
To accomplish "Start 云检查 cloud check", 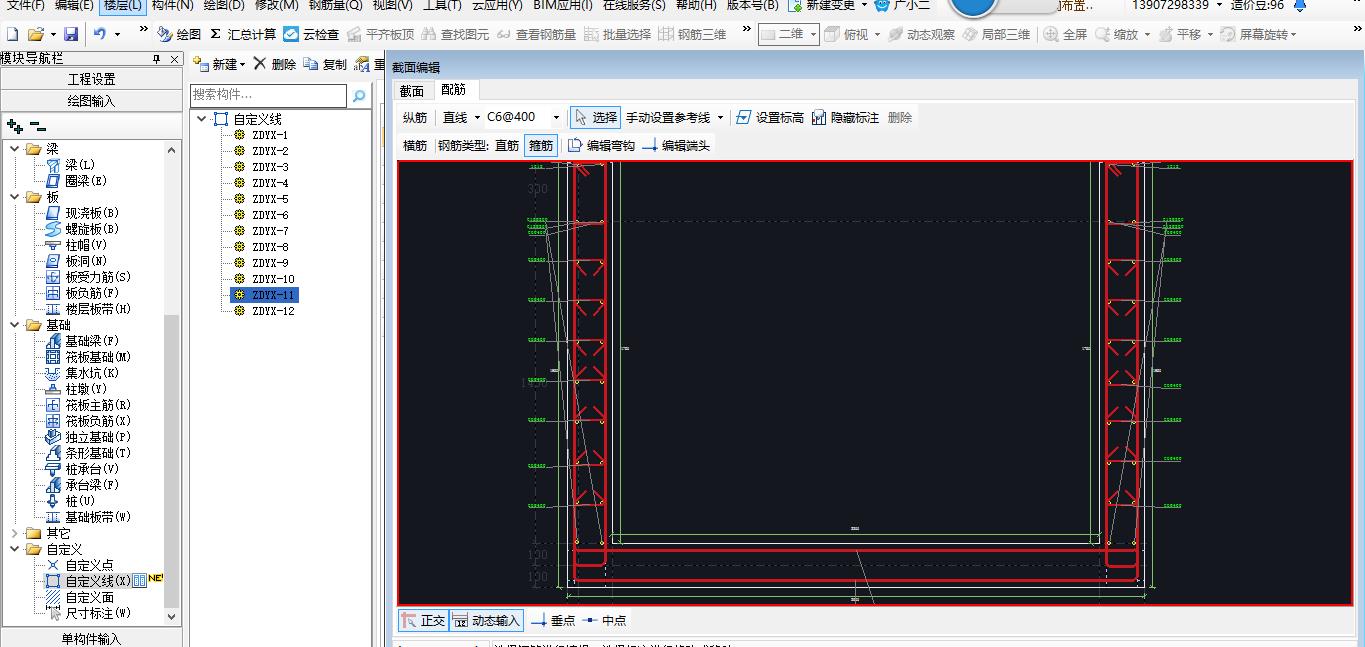I will (311, 34).
